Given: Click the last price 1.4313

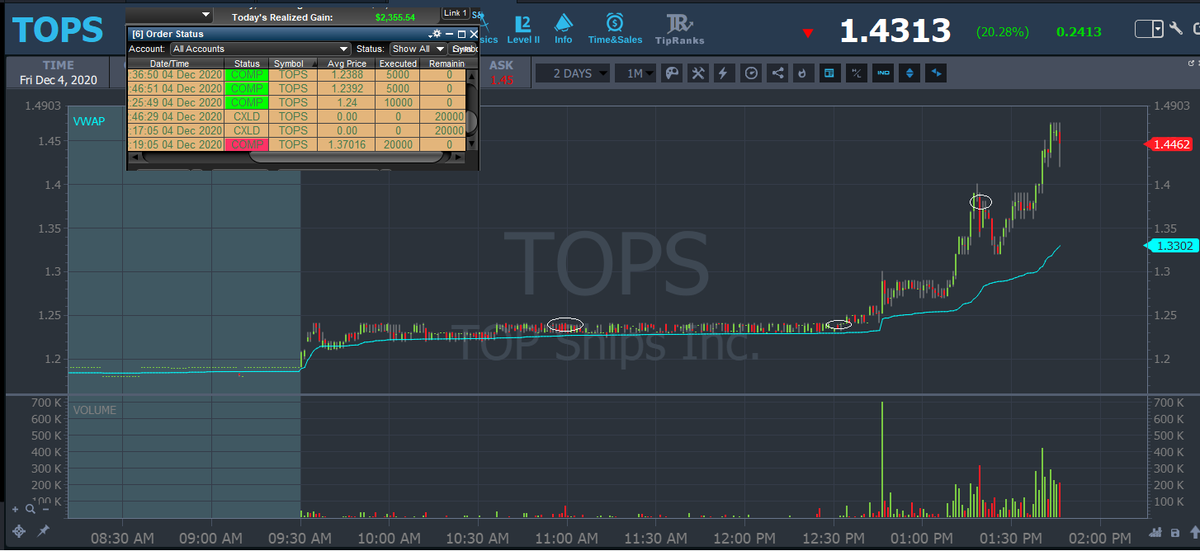Looking at the screenshot, I should point(895,30).
